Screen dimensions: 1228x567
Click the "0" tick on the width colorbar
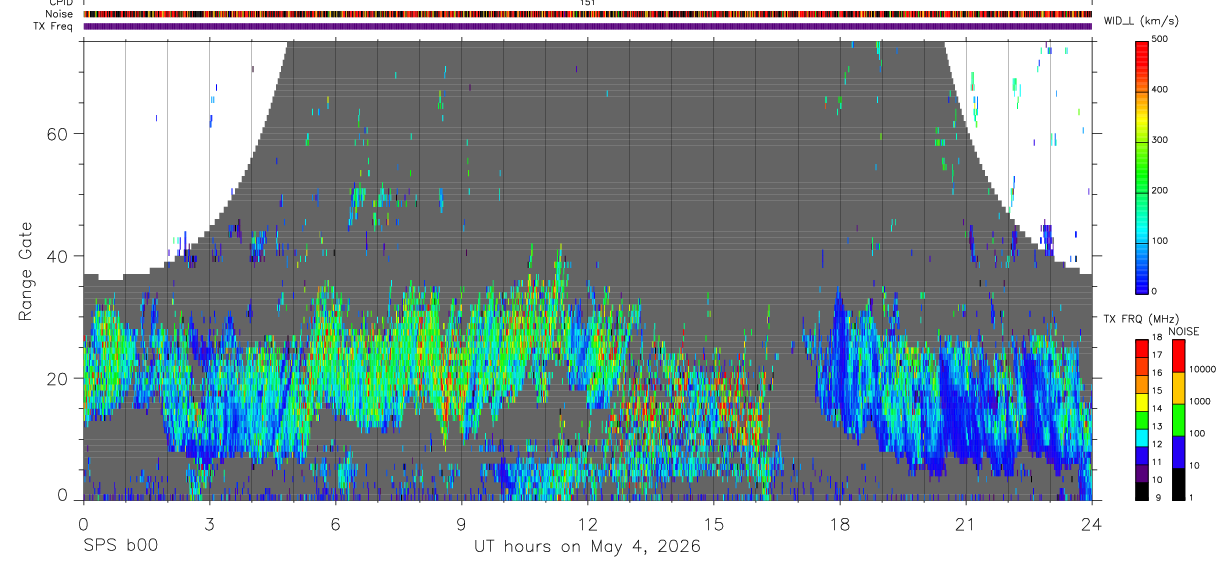1156,291
